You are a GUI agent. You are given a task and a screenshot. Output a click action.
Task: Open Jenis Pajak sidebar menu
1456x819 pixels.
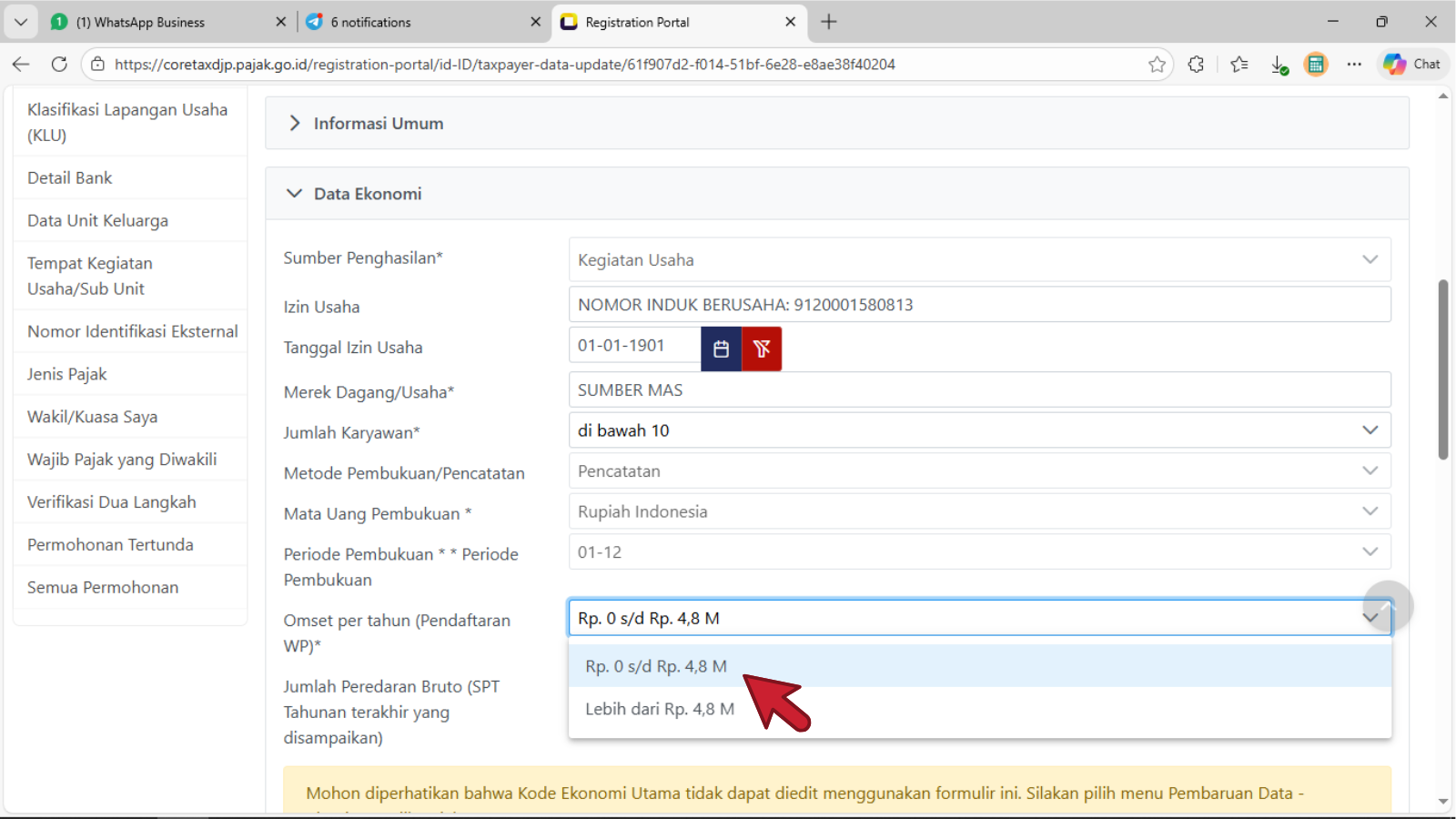tap(67, 374)
